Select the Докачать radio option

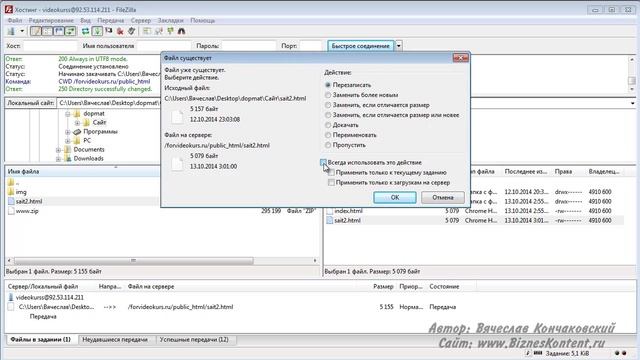pos(328,125)
